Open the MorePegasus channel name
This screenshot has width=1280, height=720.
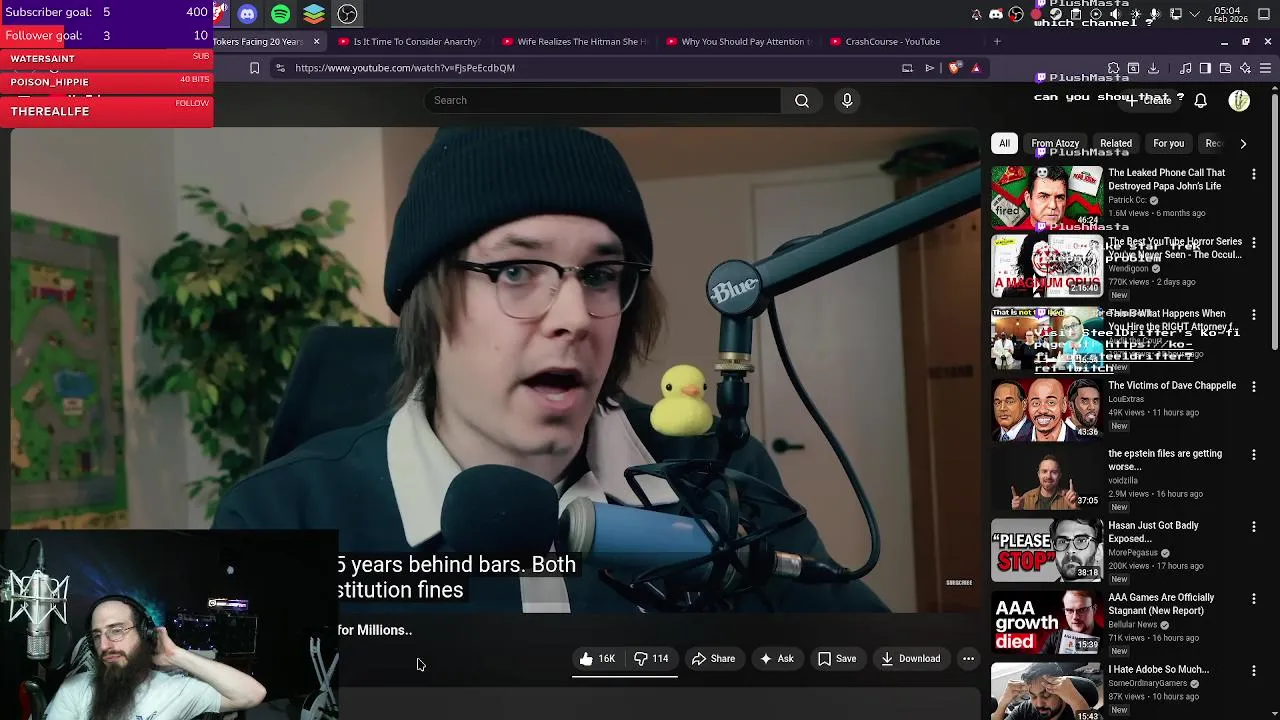click(1133, 553)
